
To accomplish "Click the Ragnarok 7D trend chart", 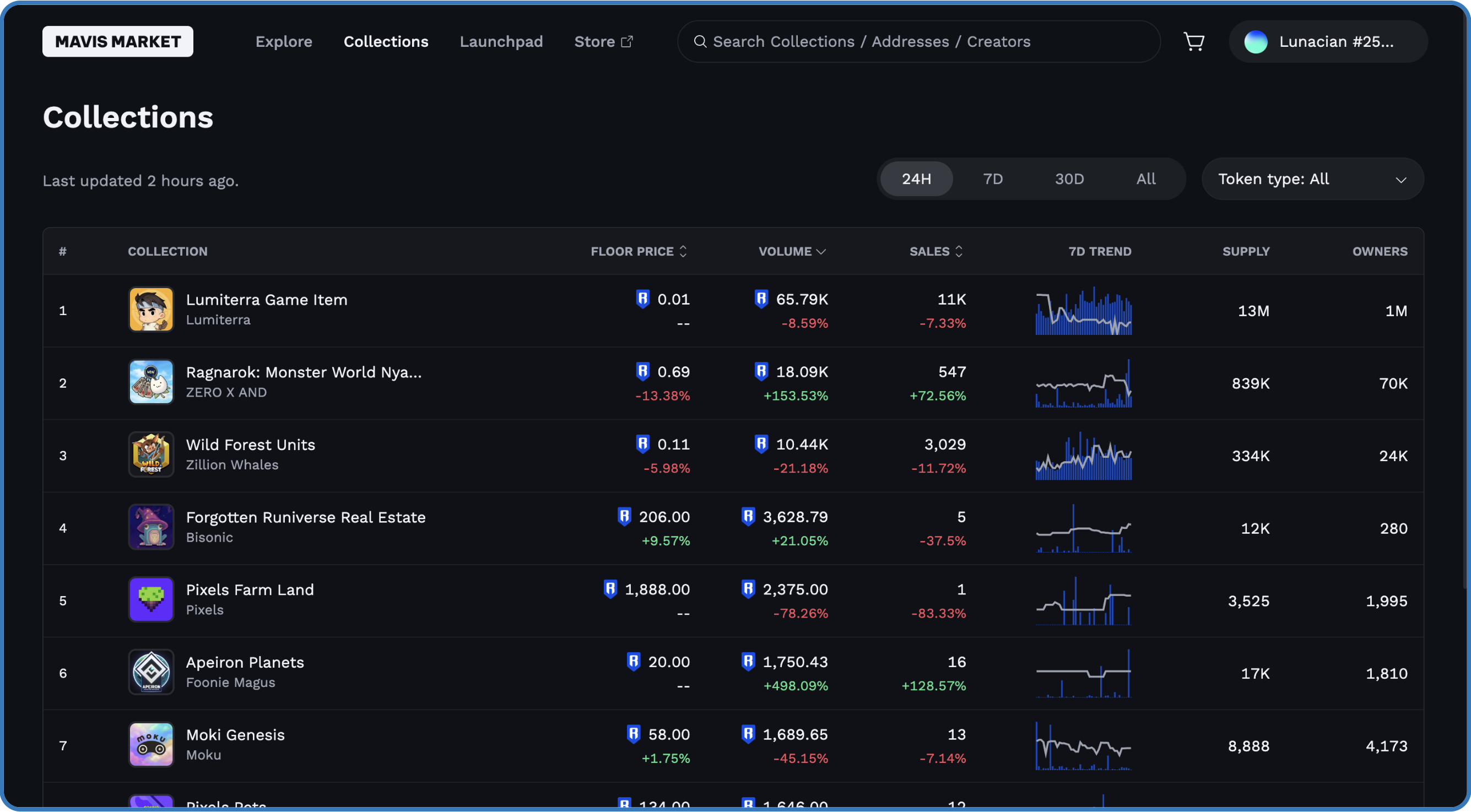I will pyautogui.click(x=1083, y=383).
